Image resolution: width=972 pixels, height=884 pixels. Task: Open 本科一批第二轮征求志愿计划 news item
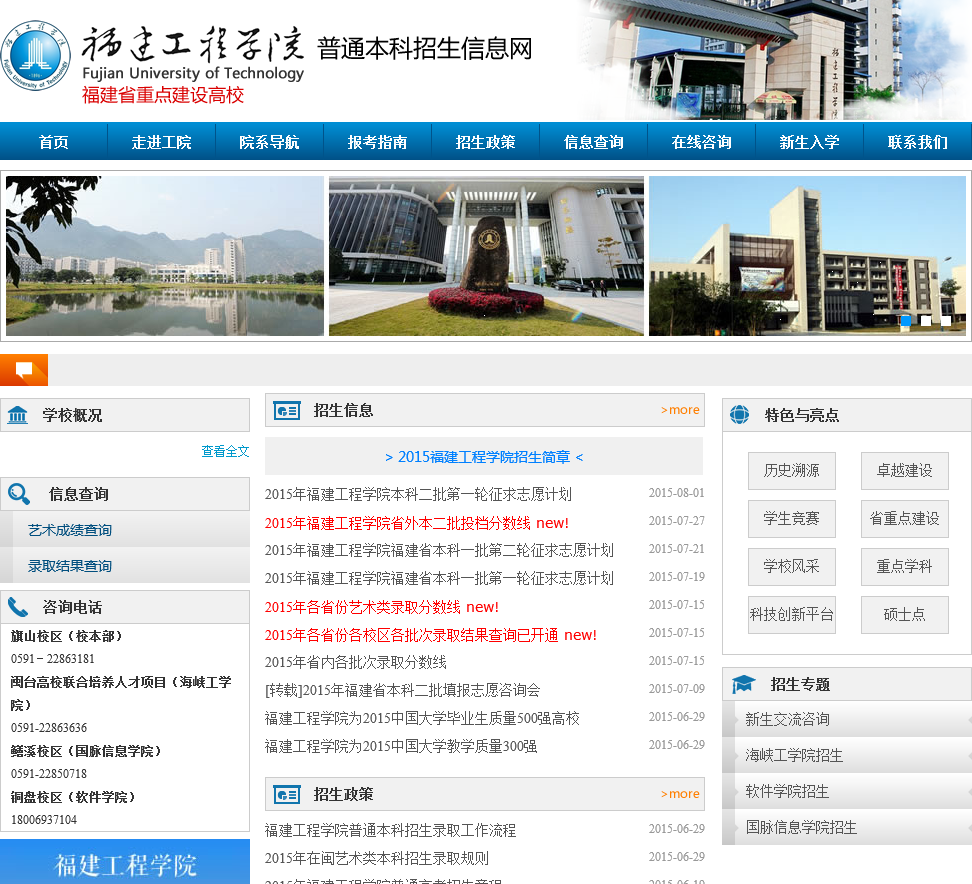tap(439, 550)
